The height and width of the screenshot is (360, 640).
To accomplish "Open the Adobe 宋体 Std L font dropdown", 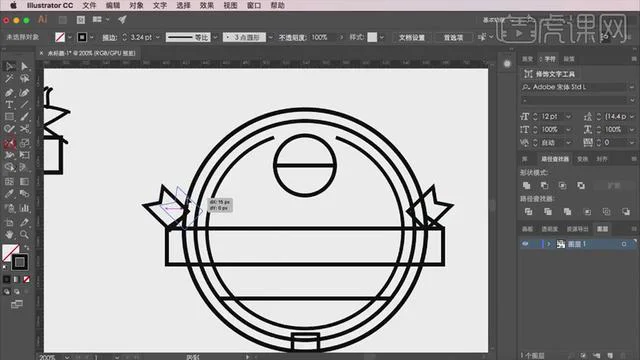I will point(632,87).
